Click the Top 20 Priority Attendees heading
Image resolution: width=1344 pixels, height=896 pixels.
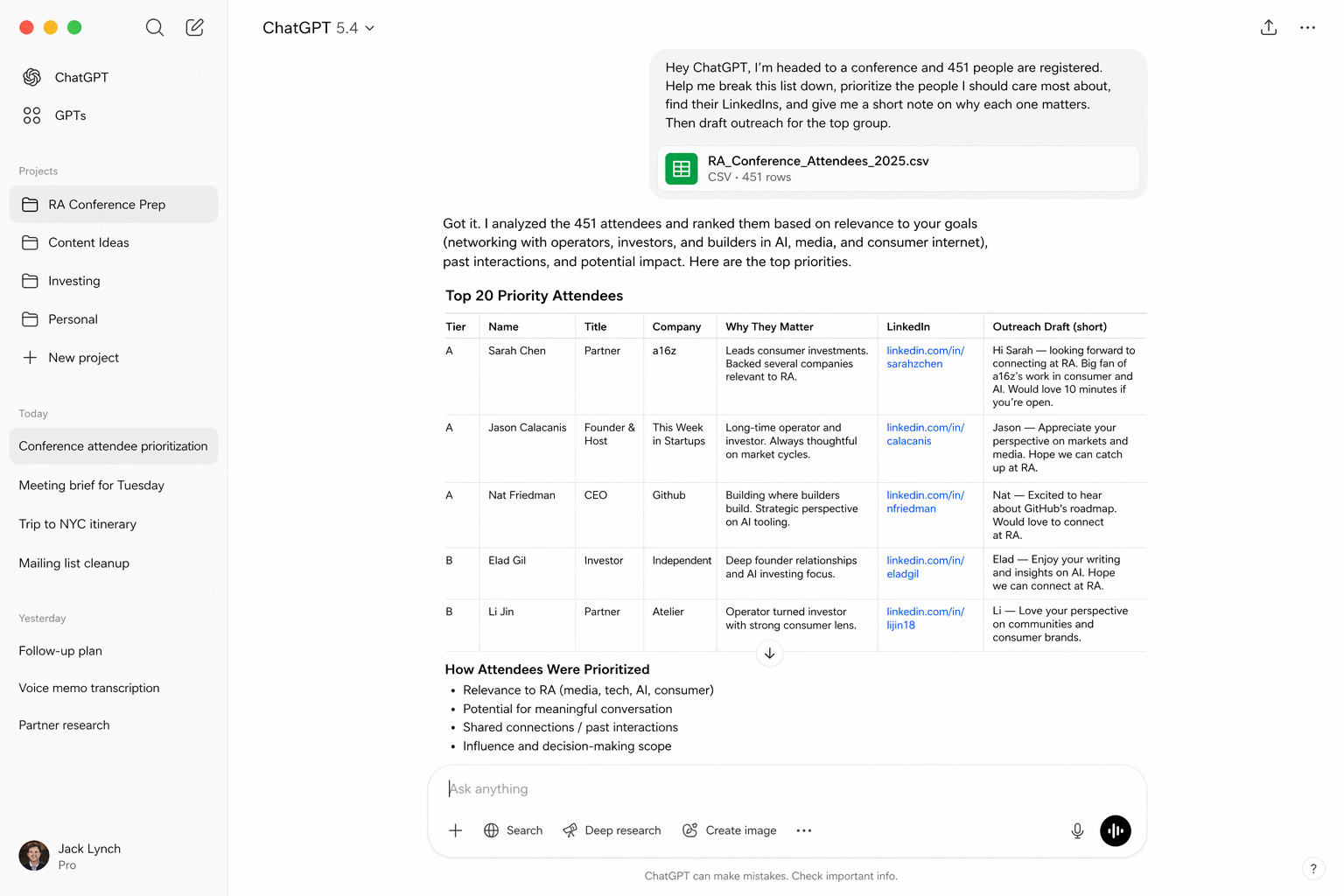pos(534,296)
